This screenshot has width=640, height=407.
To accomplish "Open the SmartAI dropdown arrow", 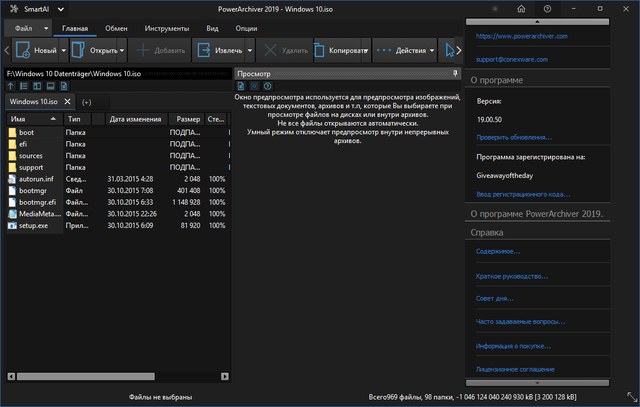I will [x=61, y=9].
